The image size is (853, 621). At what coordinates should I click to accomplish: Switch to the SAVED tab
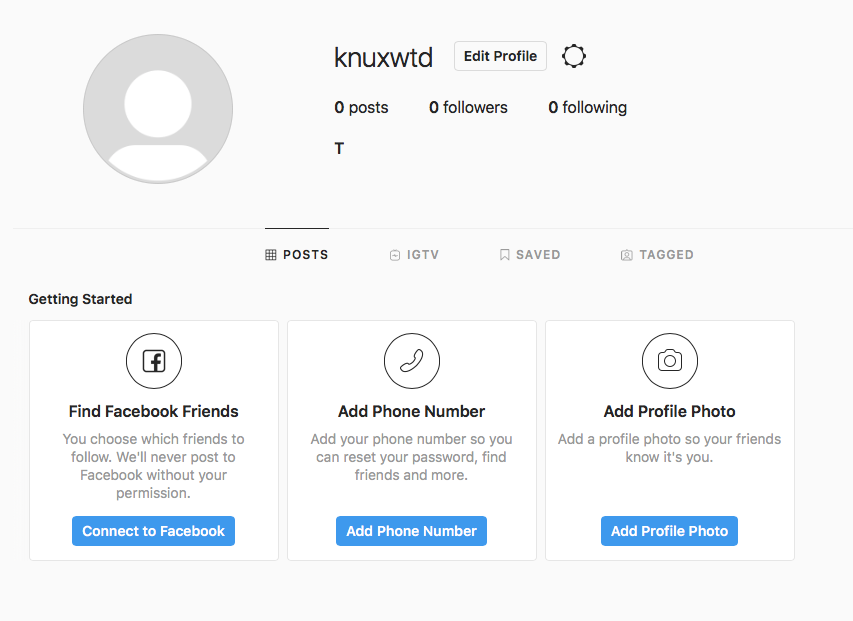click(x=530, y=254)
